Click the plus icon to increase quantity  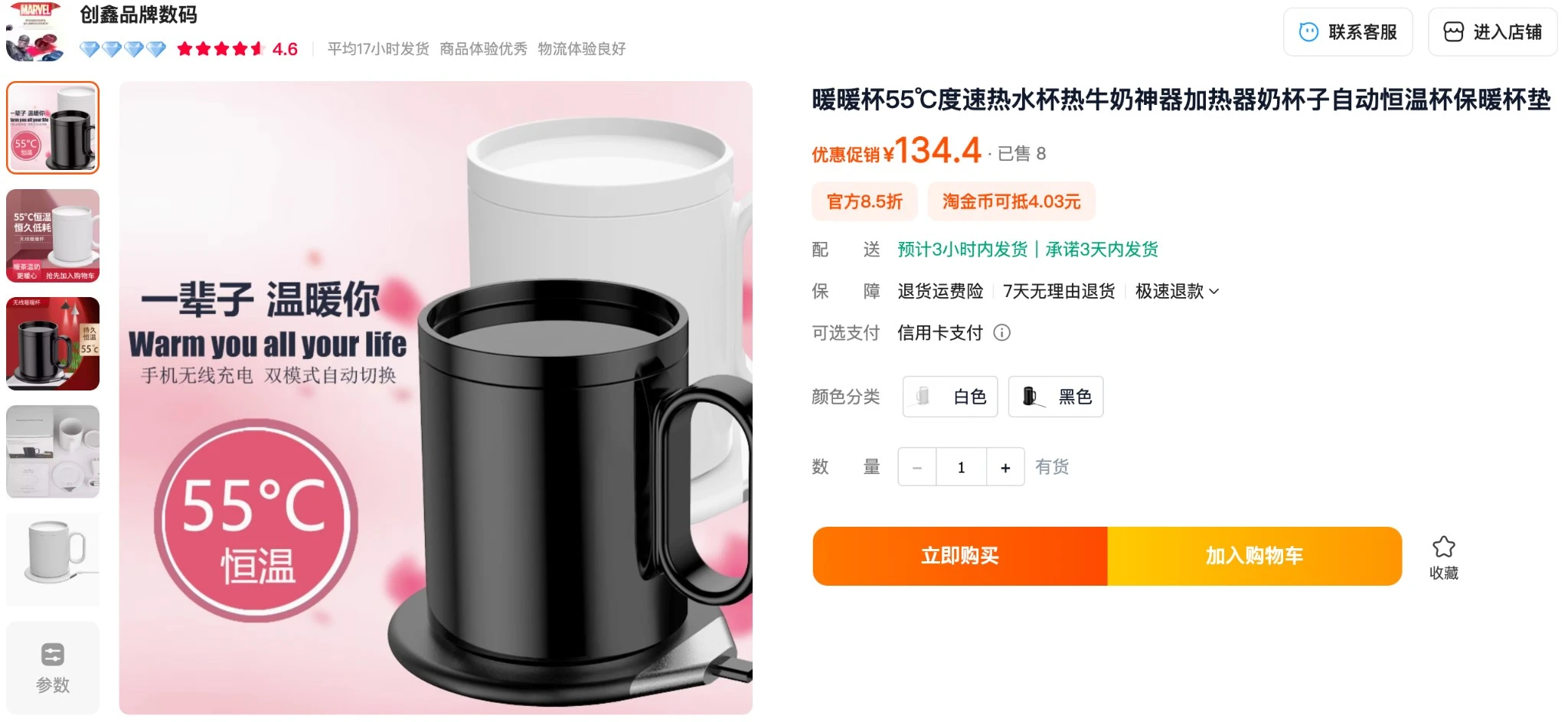point(1005,467)
